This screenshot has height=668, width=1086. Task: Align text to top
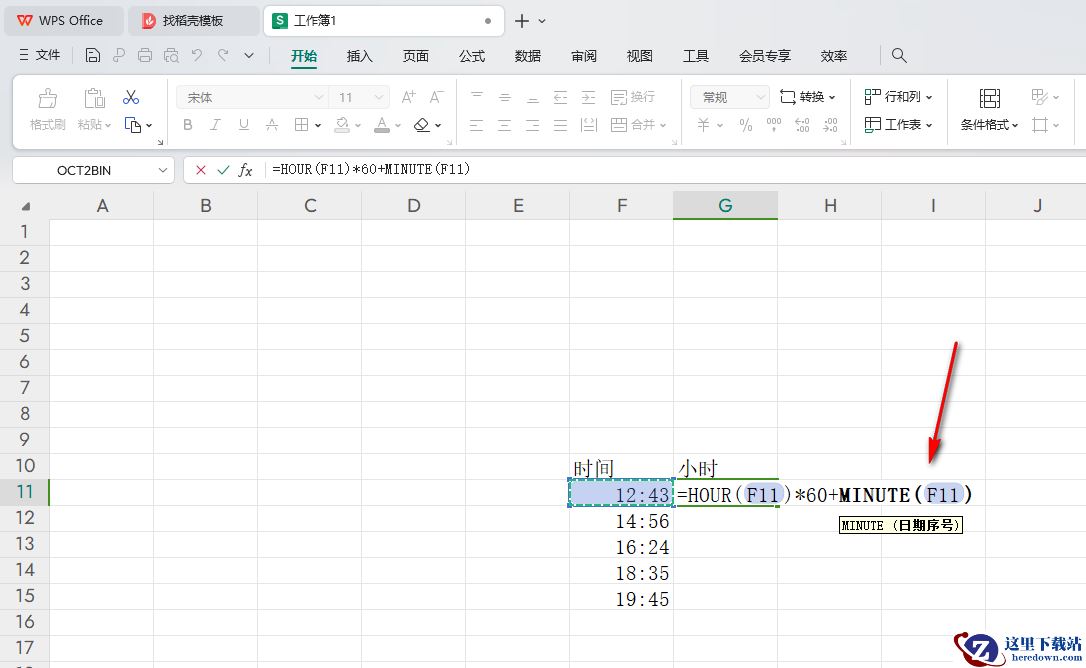coord(477,97)
